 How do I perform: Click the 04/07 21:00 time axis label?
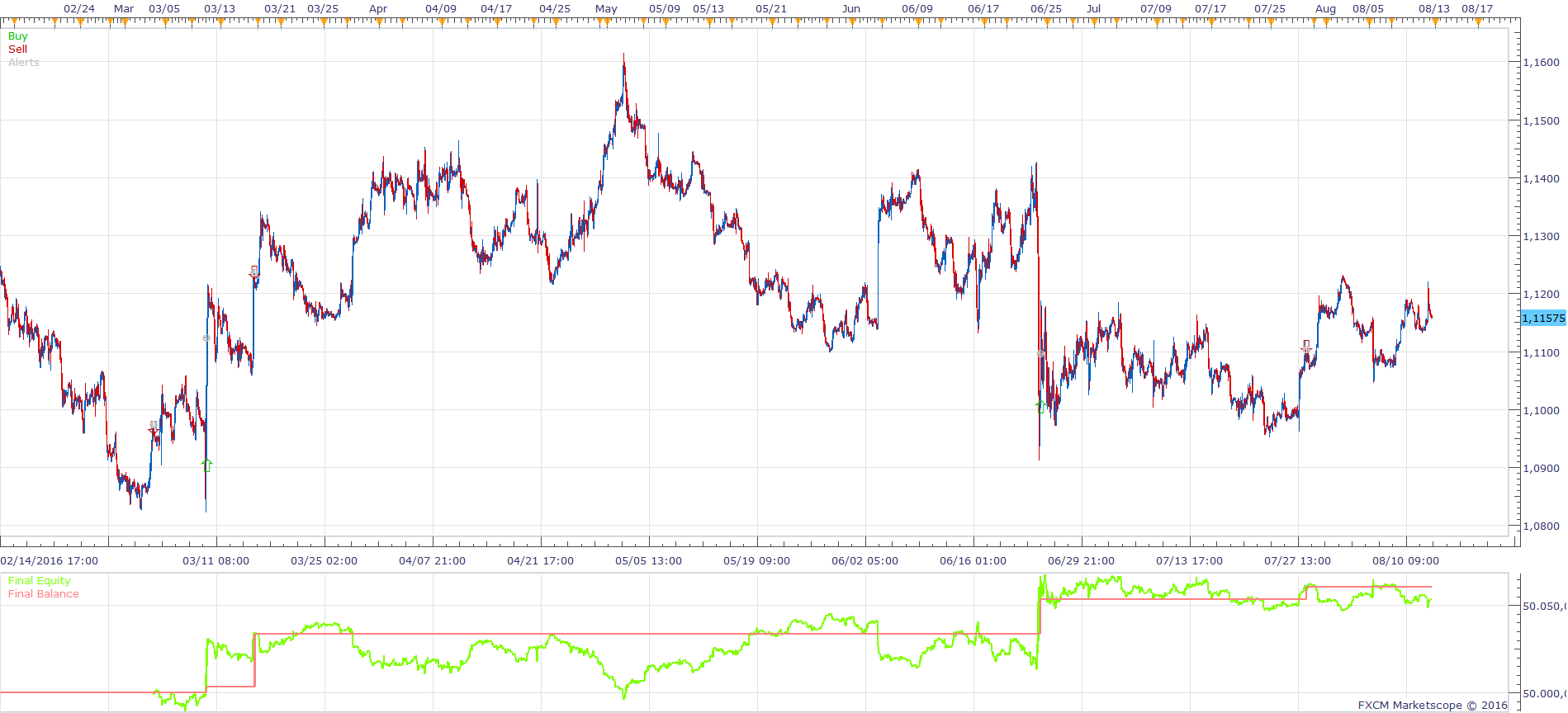(432, 561)
